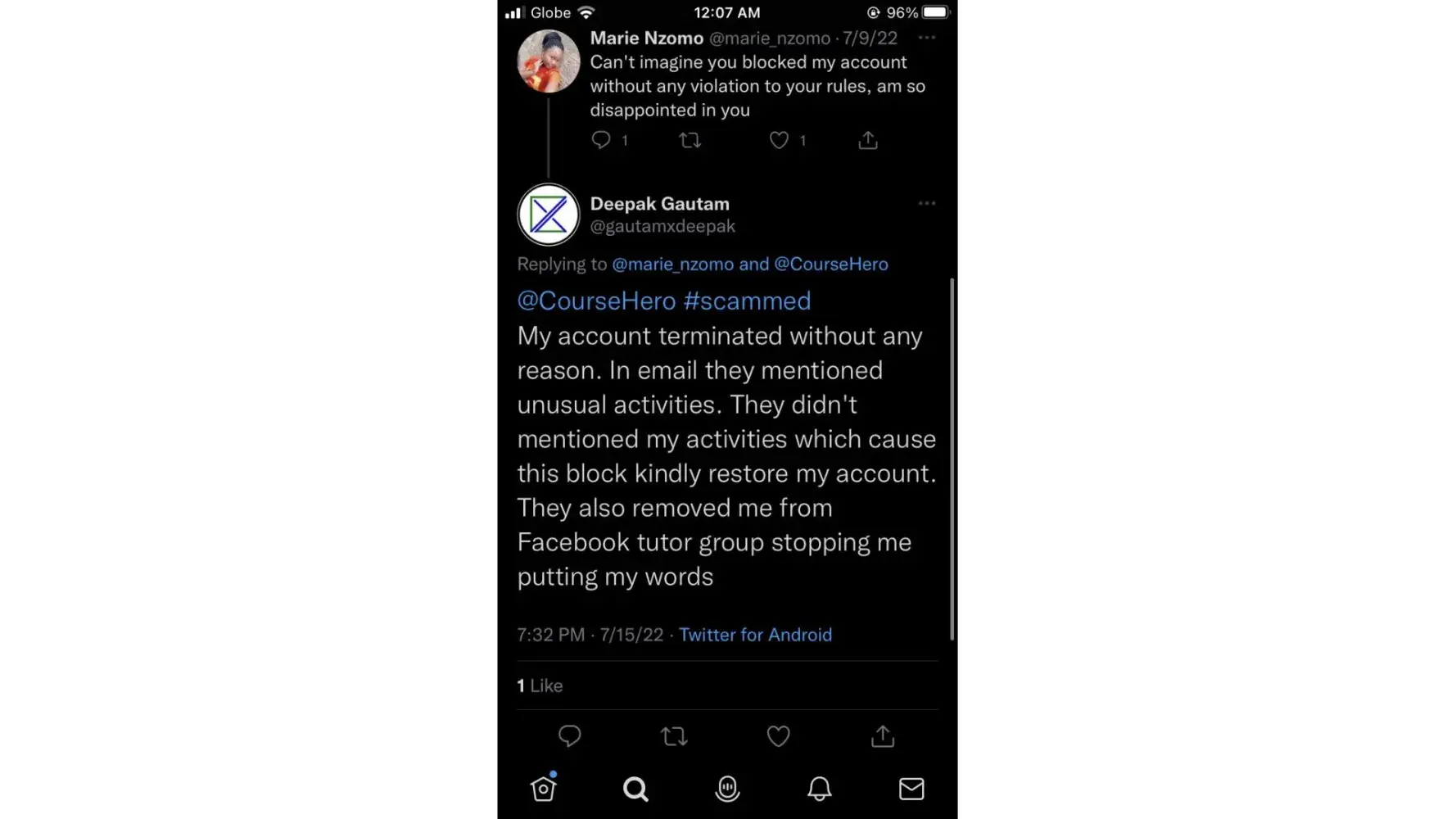1456x819 pixels.
Task: Open the Twitter for Android link
Action: 755,635
